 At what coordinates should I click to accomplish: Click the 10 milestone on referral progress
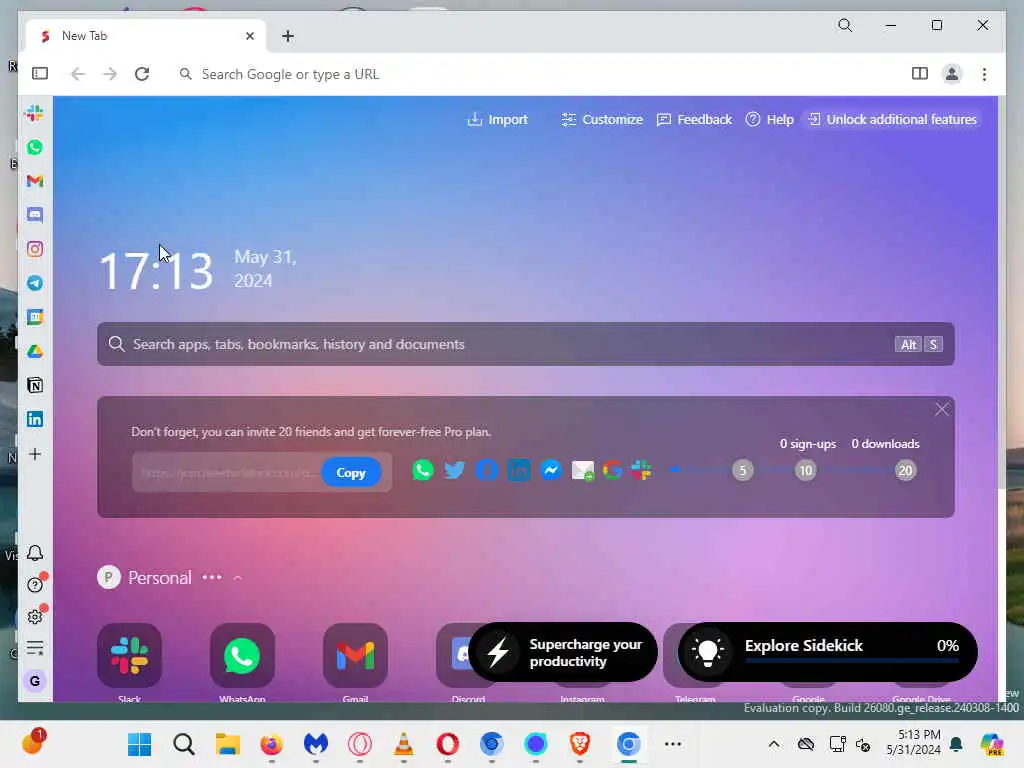[x=806, y=470]
